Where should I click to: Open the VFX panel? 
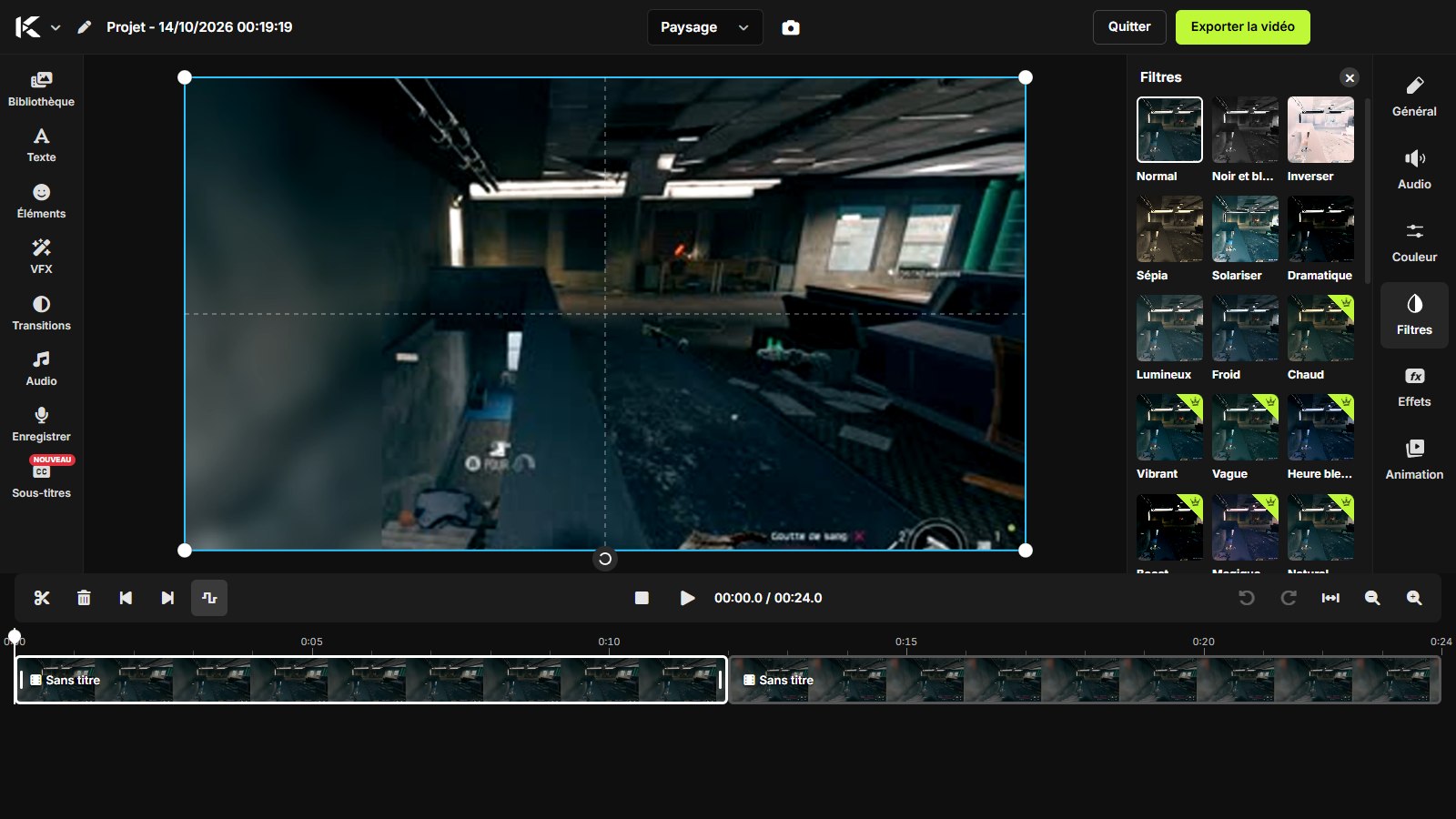point(41,257)
